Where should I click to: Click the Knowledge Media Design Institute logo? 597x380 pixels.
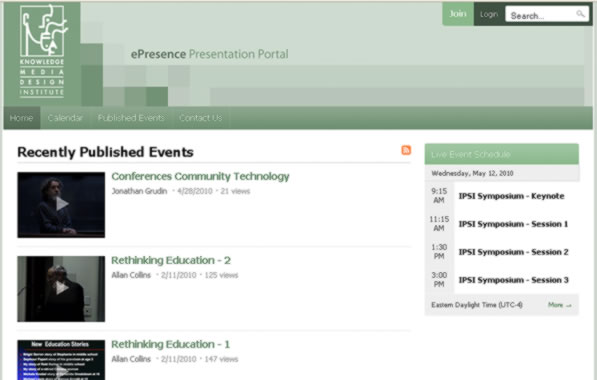(42, 51)
